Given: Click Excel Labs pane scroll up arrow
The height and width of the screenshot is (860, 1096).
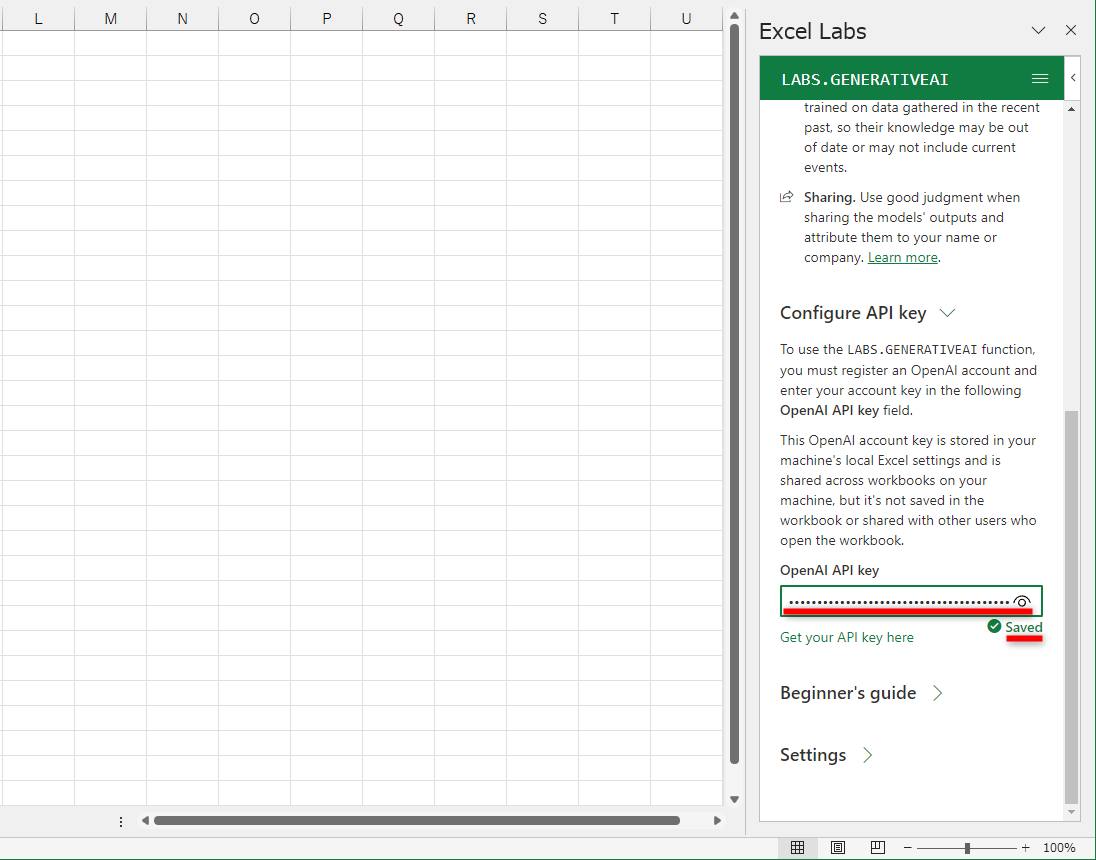Looking at the screenshot, I should pyautogui.click(x=1072, y=109).
